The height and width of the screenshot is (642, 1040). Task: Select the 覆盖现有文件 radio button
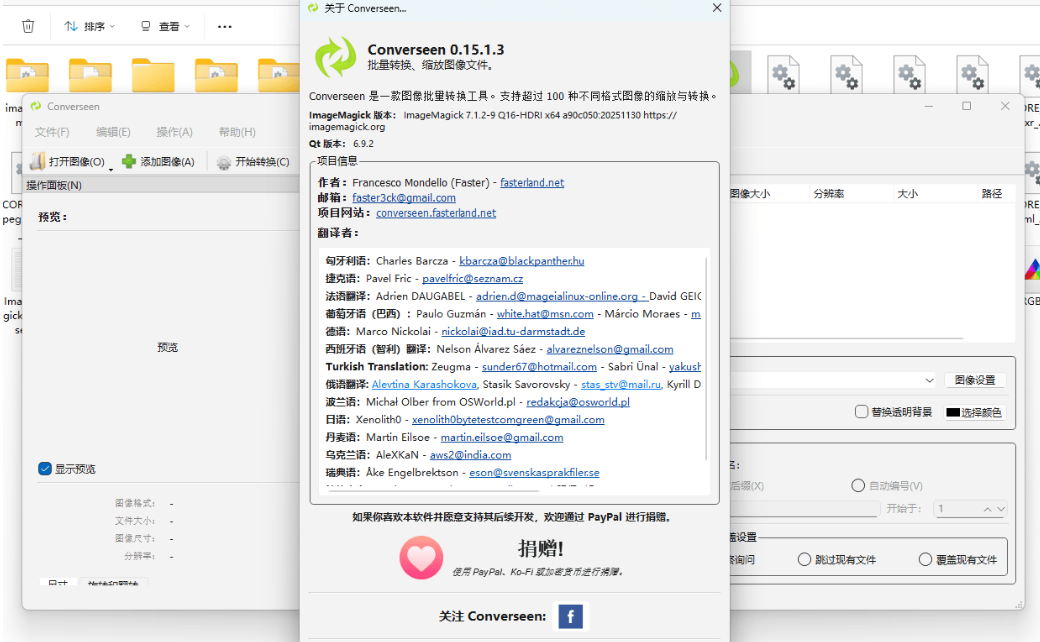coord(925,559)
